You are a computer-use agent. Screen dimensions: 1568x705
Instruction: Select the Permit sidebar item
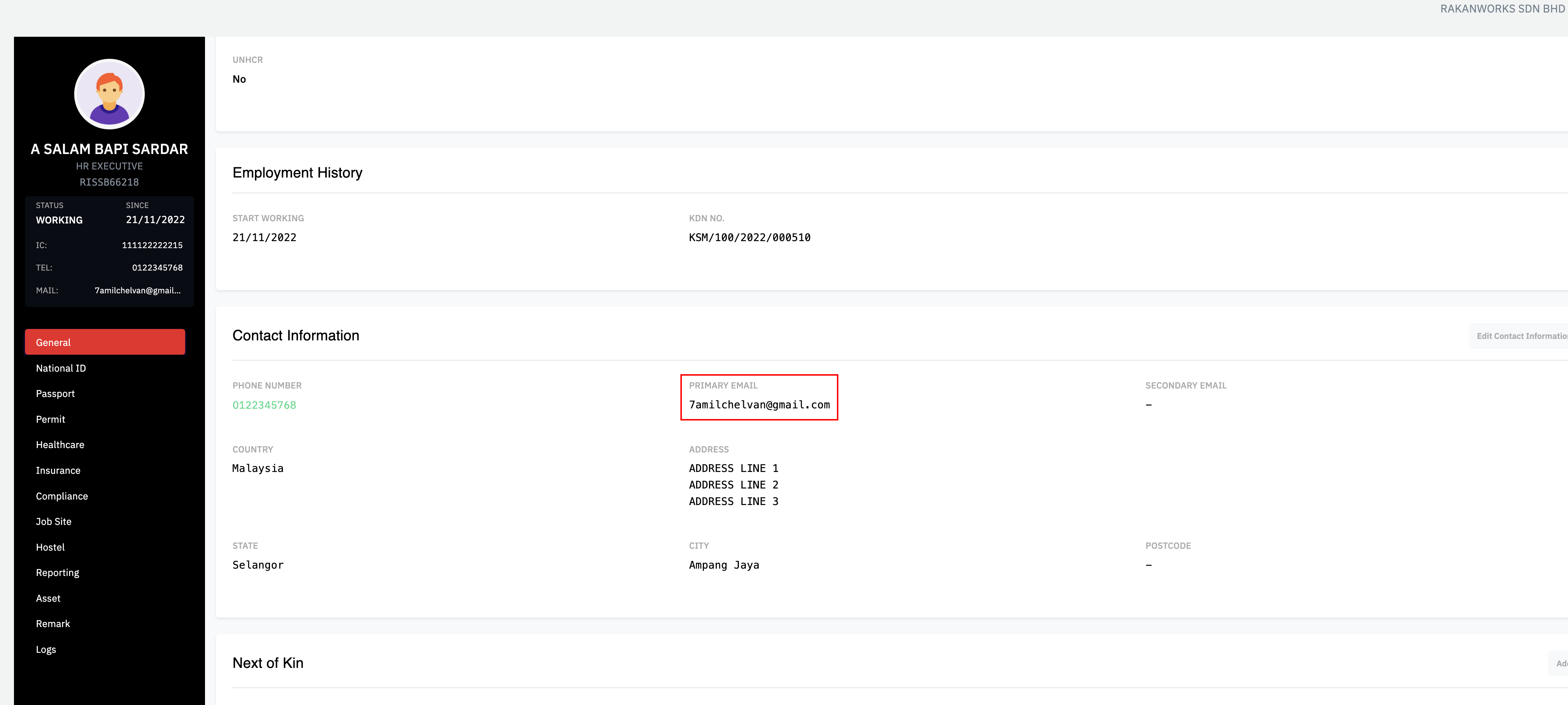(51, 419)
